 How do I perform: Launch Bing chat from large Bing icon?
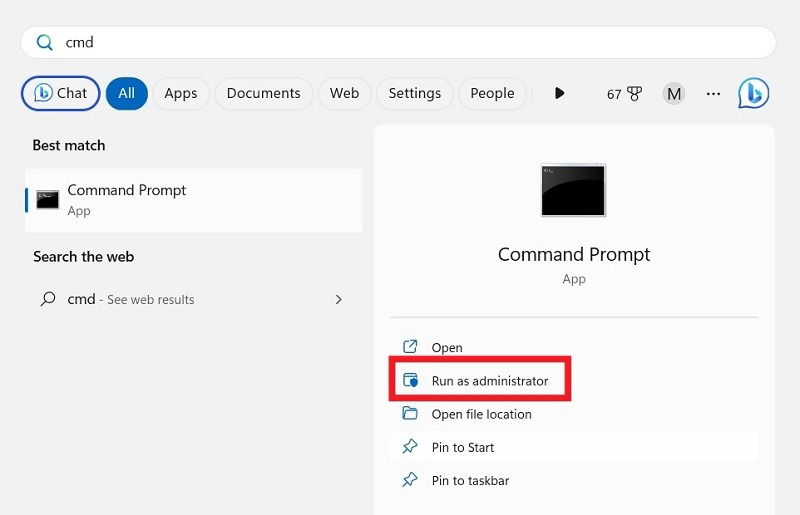(x=754, y=93)
